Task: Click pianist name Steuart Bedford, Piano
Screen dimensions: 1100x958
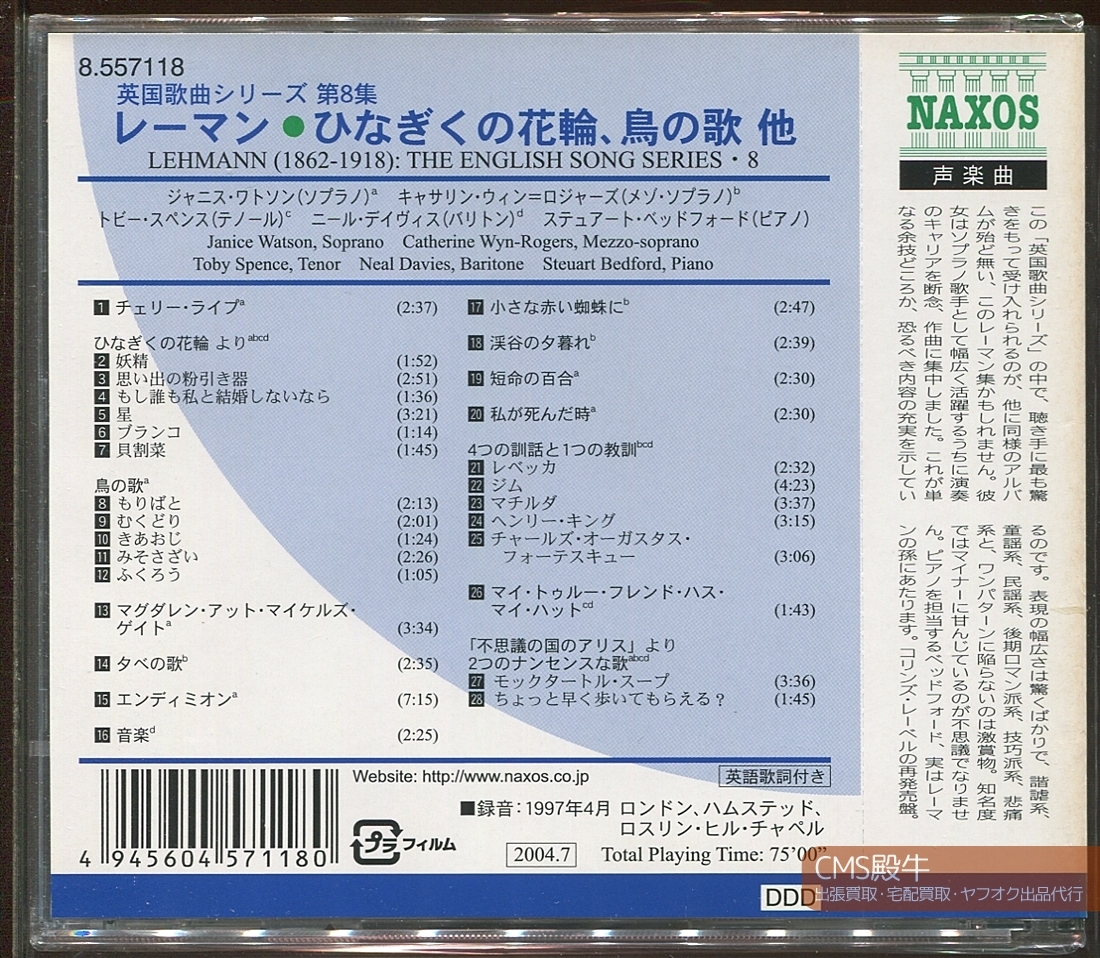Action: coord(628,264)
